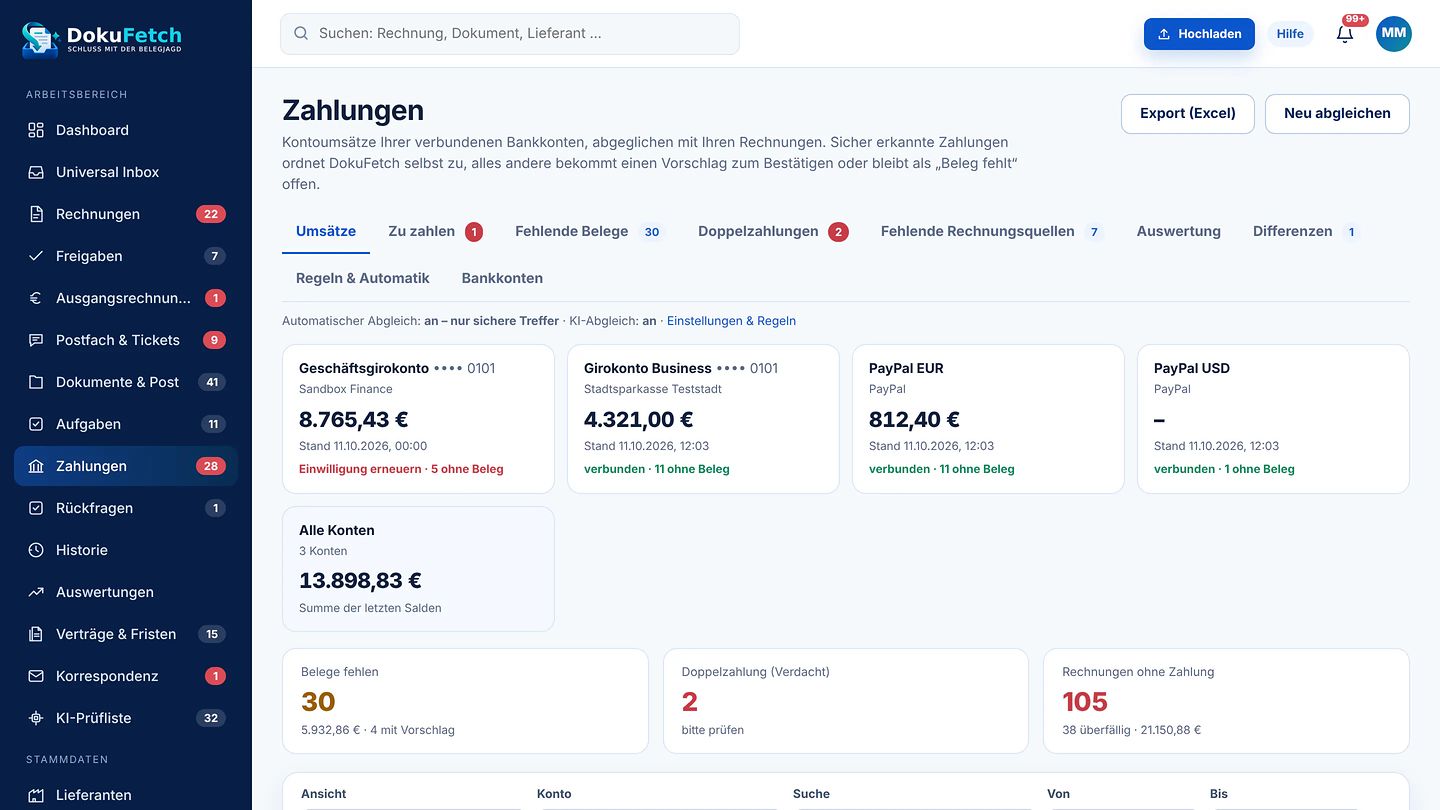
Task: Click the Zahlungen bank icon
Action: (x=36, y=466)
